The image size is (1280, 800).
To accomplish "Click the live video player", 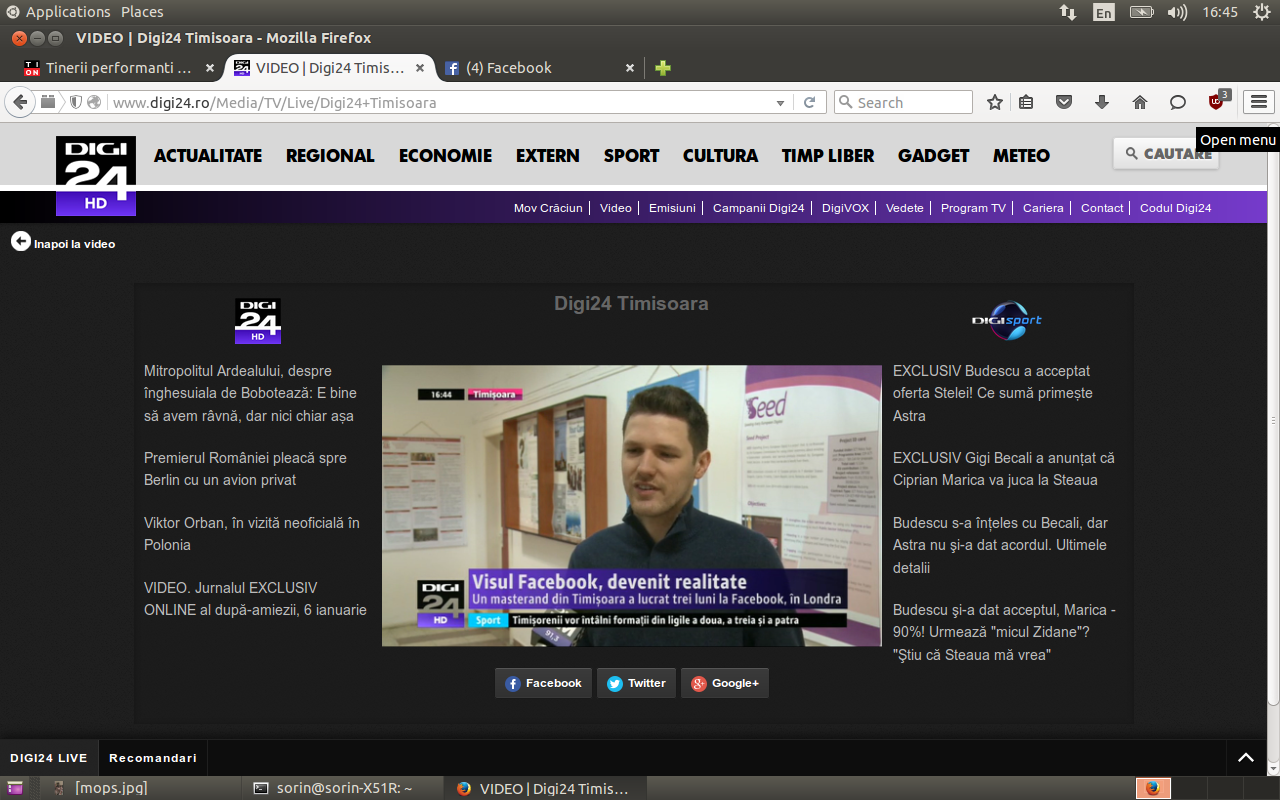I will tap(632, 506).
